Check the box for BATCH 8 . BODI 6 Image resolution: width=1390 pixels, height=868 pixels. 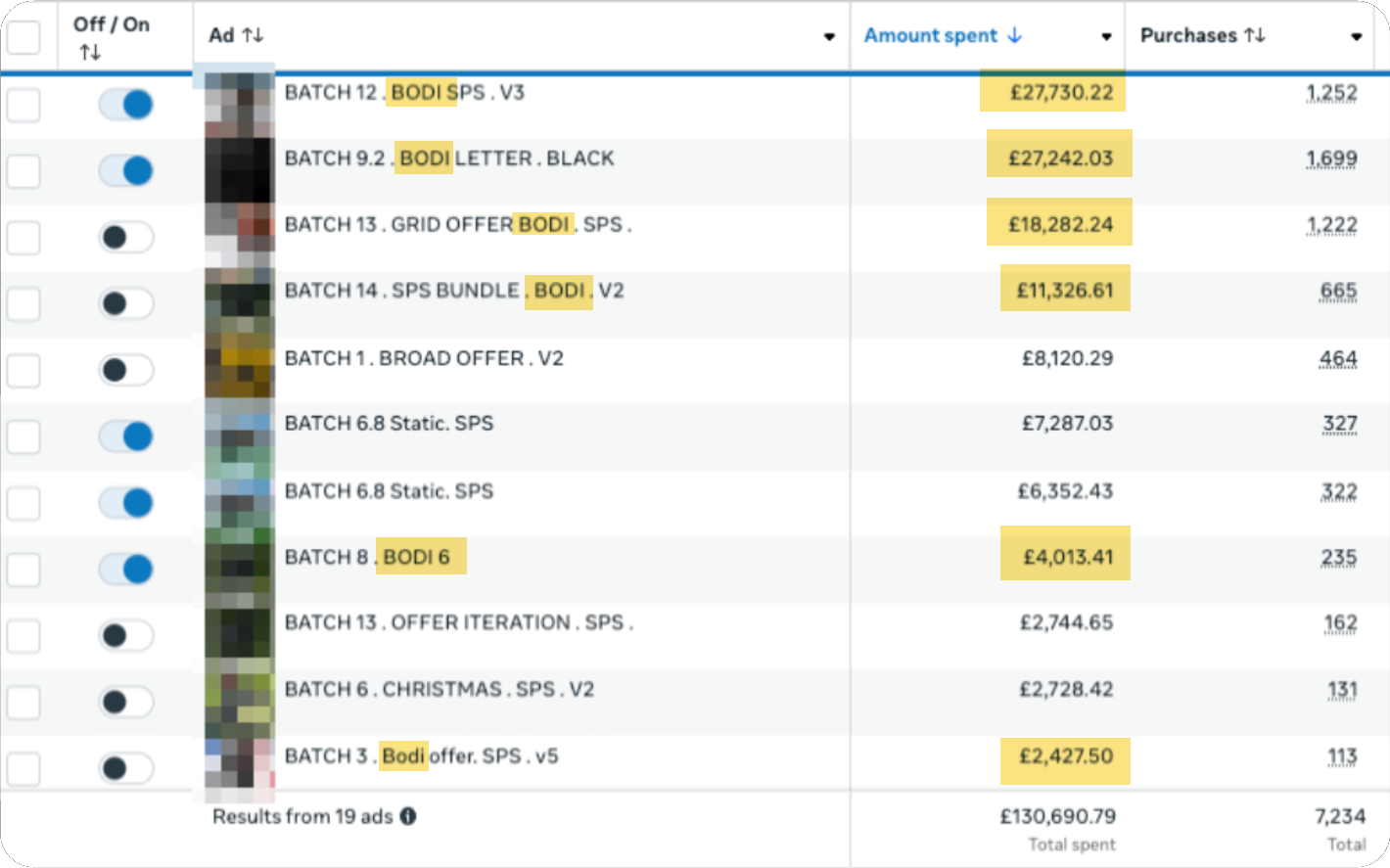pyautogui.click(x=23, y=570)
